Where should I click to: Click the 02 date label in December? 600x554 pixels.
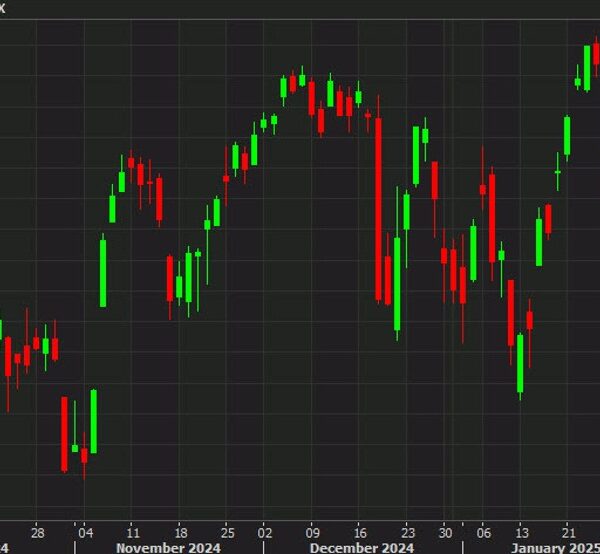coord(265,532)
